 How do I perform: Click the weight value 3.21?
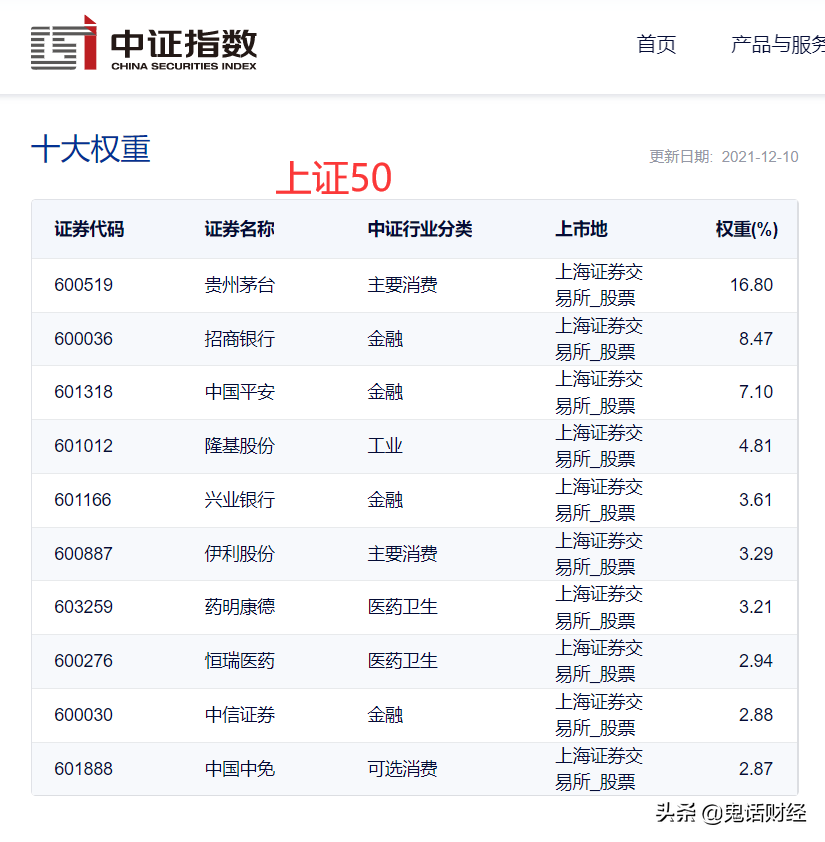[755, 607]
